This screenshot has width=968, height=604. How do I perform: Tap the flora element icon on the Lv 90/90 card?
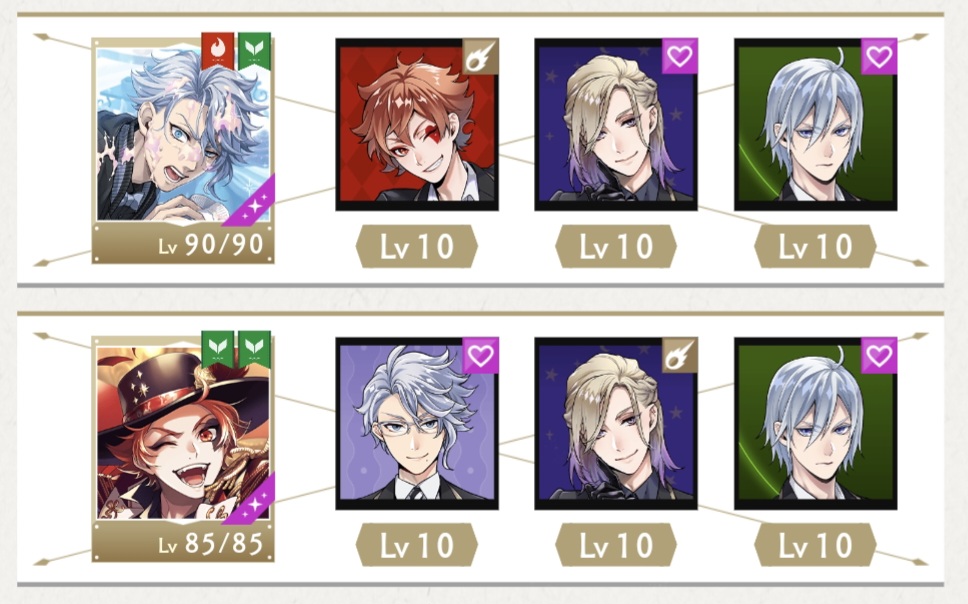(254, 51)
